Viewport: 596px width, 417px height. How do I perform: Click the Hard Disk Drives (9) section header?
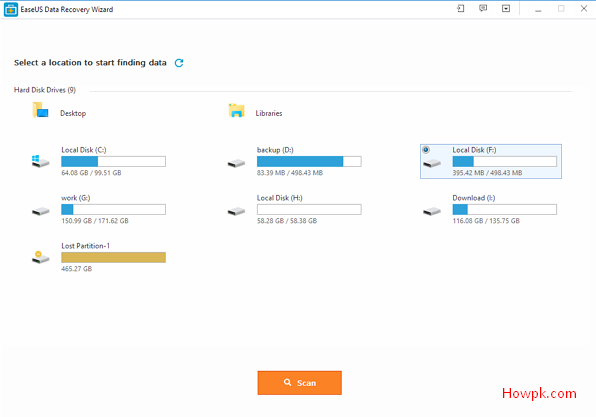[x=45, y=90]
